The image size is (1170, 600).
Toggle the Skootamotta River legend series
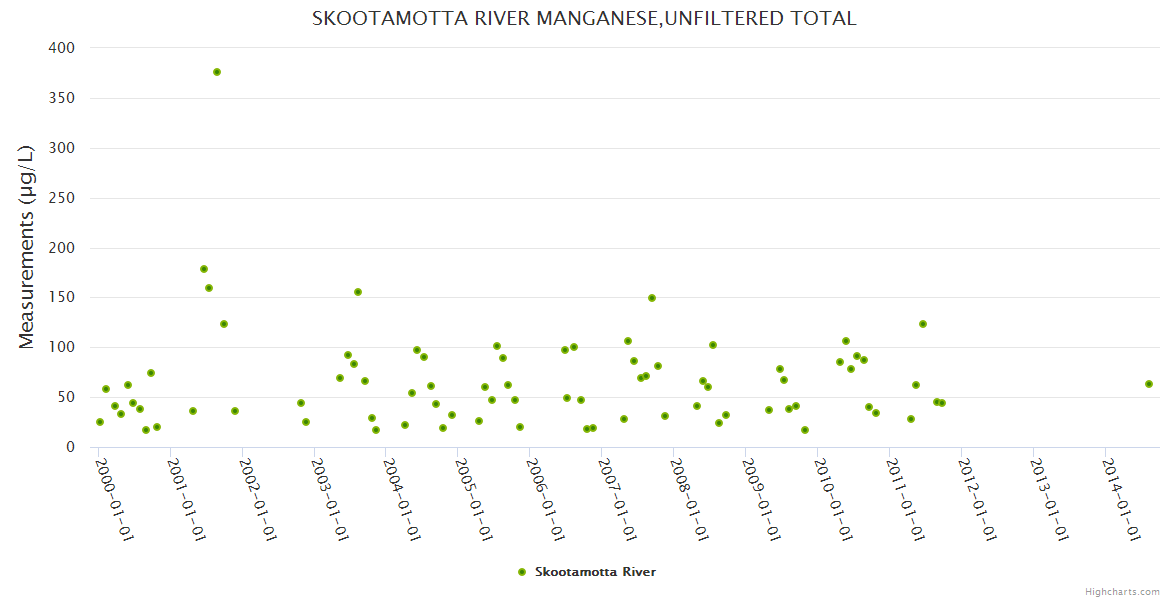pyautogui.click(x=595, y=572)
